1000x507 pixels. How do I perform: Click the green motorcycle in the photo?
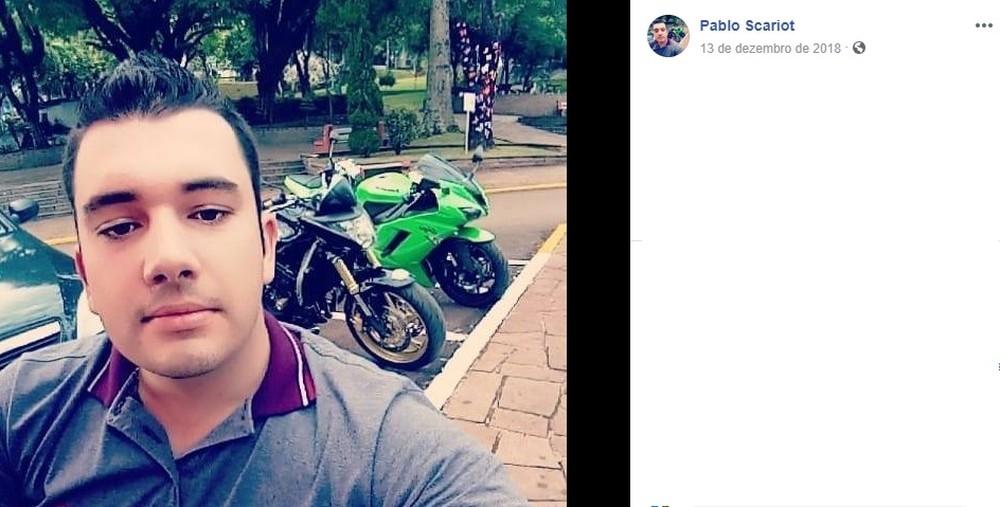(x=424, y=226)
